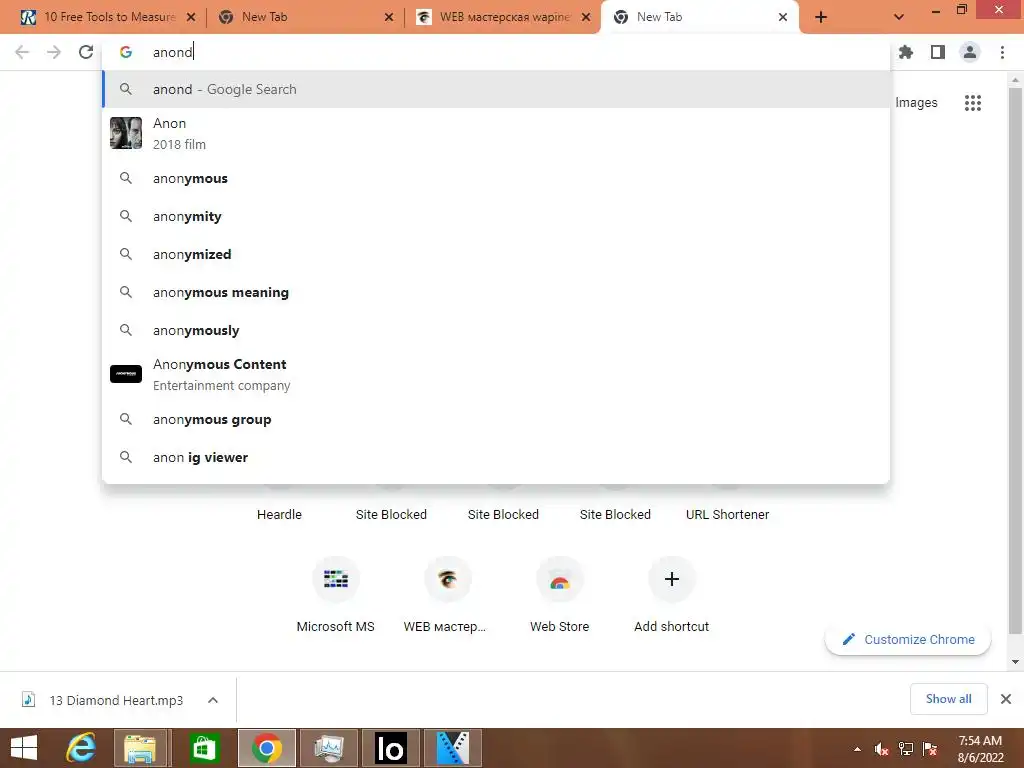Choose the 'anonymity' suggestion
1024x768 pixels.
pyautogui.click(x=496, y=216)
